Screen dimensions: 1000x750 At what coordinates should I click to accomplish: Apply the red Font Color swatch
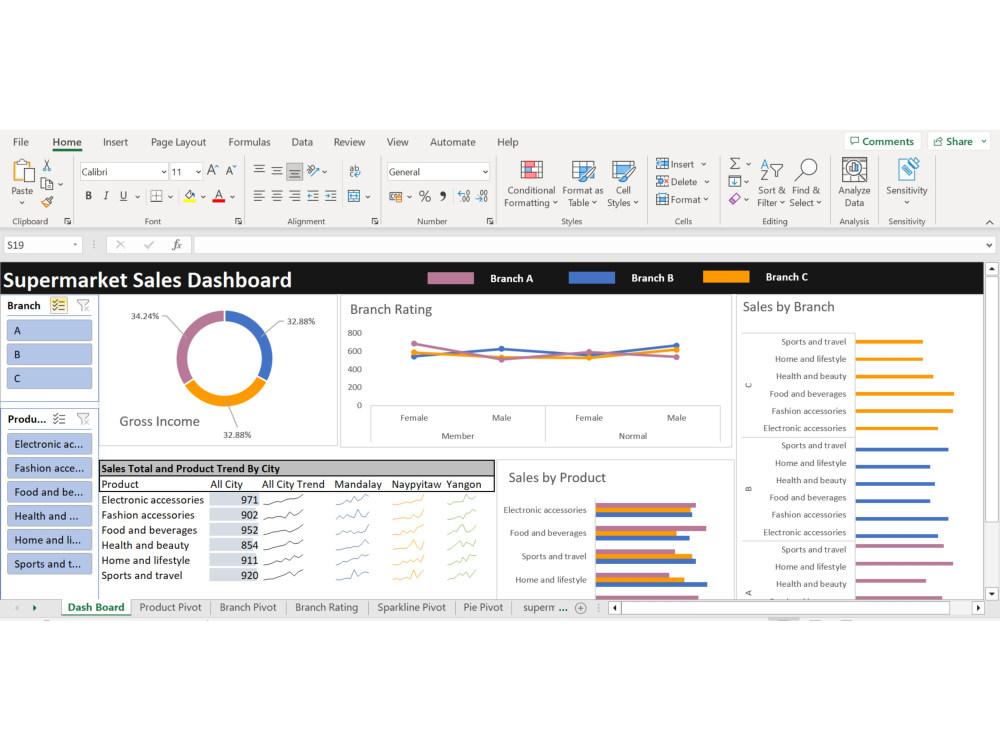click(218, 194)
